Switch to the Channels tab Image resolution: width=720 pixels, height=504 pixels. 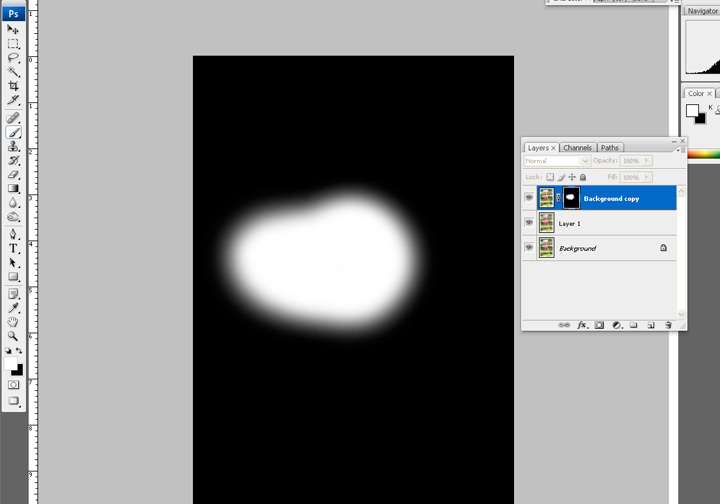pos(577,148)
